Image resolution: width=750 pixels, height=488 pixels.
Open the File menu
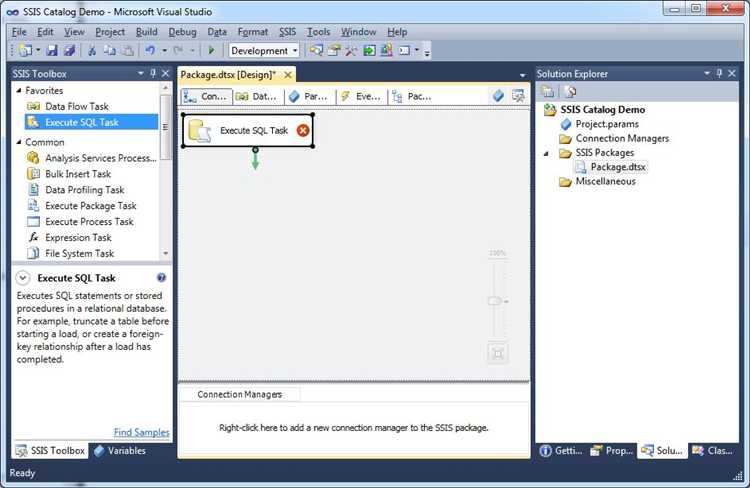coord(19,32)
